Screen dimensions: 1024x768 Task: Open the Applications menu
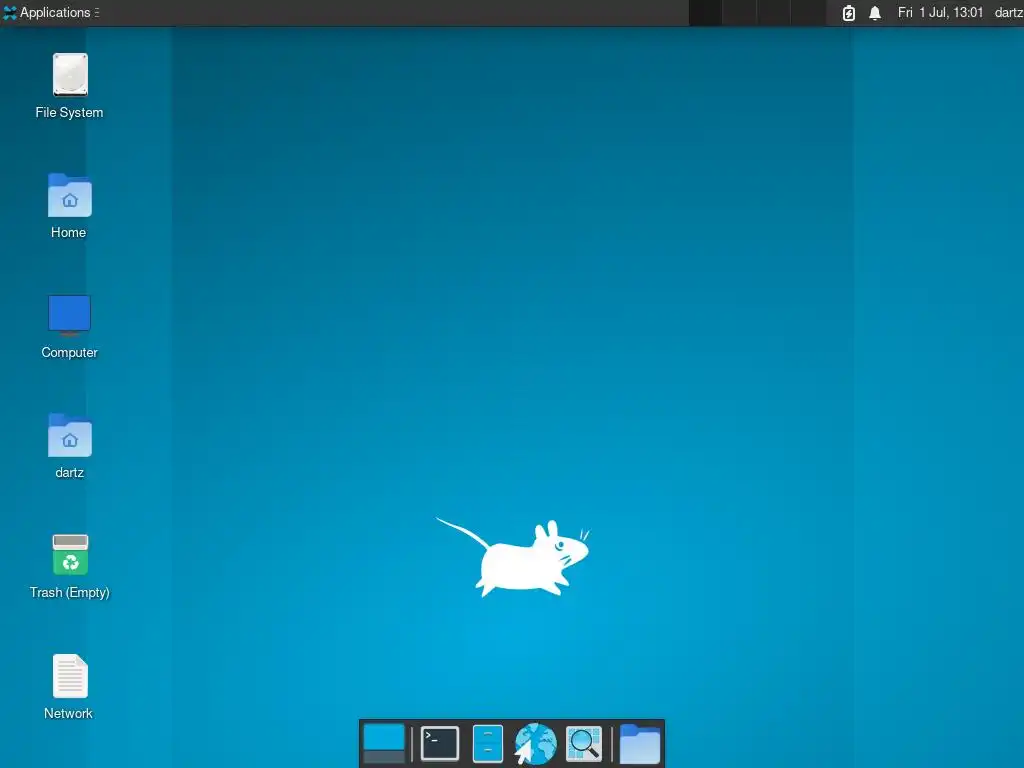pos(51,12)
